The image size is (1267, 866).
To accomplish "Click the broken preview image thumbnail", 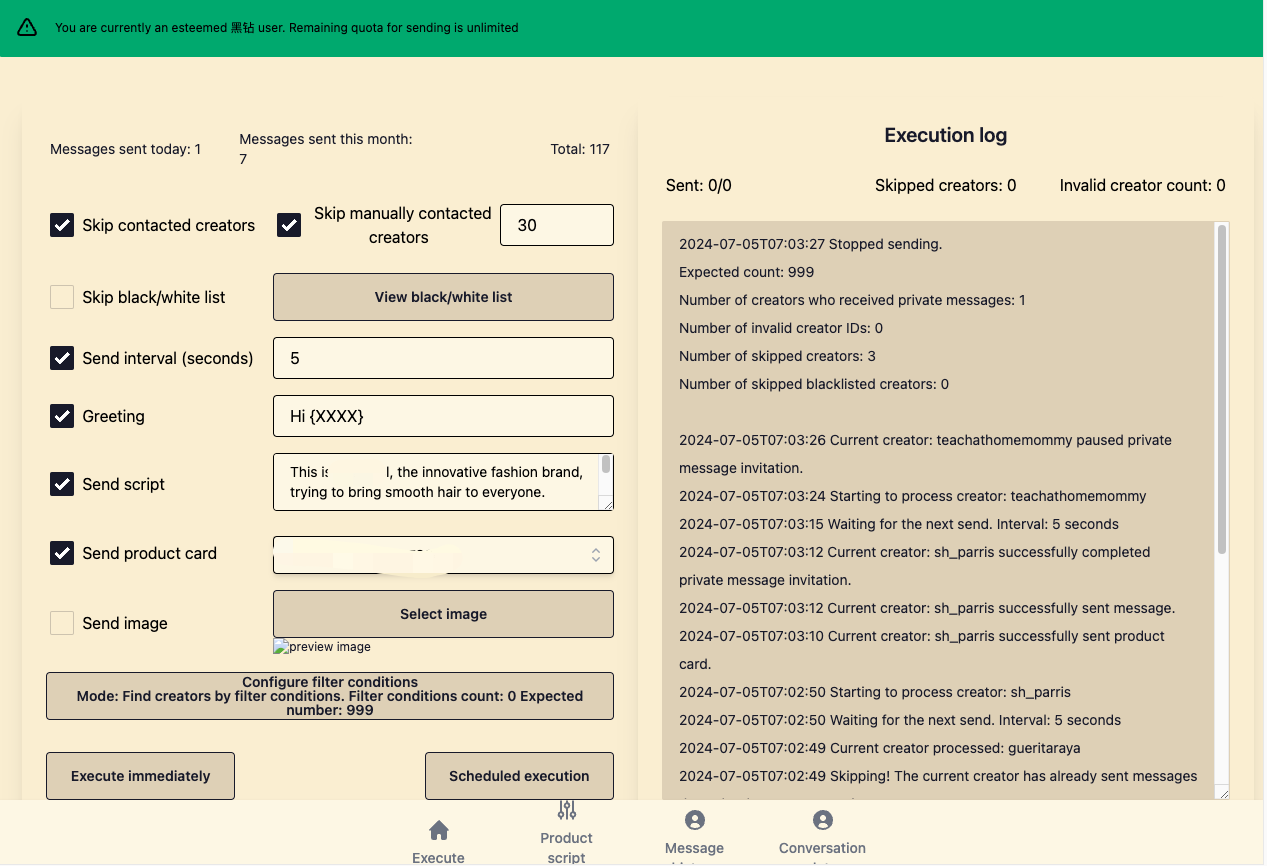I will point(322,647).
